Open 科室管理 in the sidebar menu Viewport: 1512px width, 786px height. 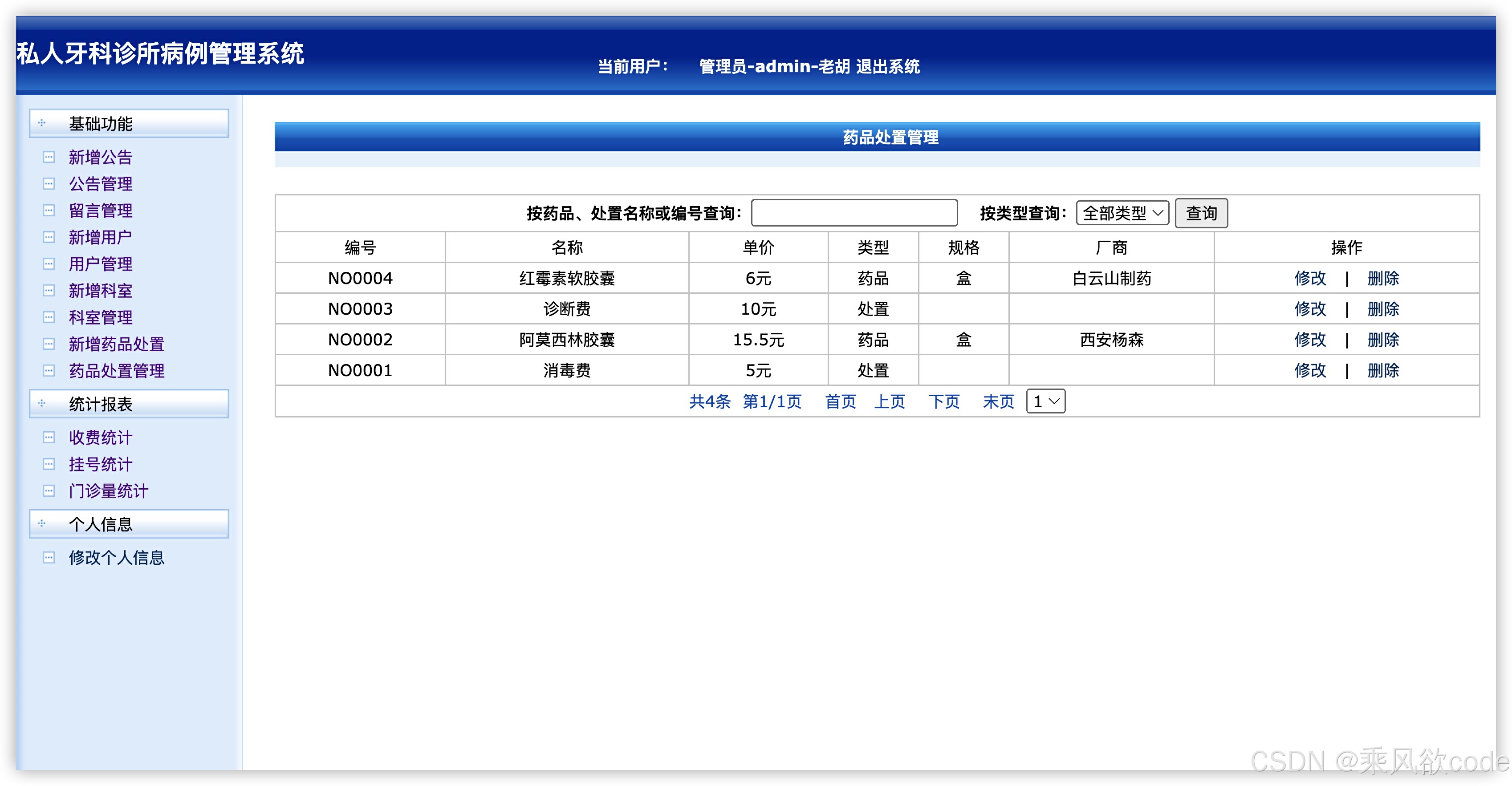tap(100, 317)
